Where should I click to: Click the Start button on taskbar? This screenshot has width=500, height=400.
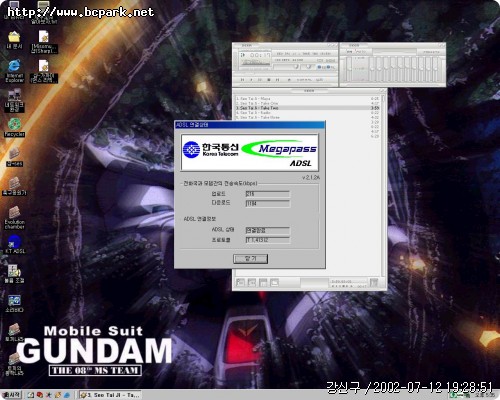(12, 395)
